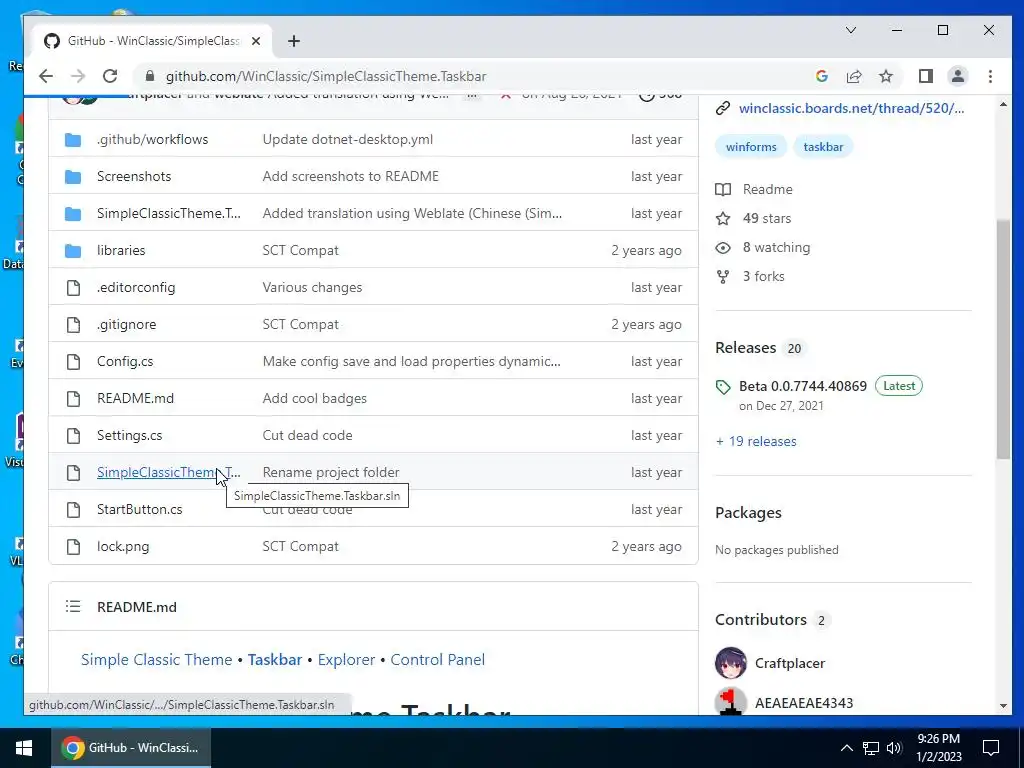1024x768 pixels.
Task: Select the winforms topic tag
Action: [x=751, y=147]
